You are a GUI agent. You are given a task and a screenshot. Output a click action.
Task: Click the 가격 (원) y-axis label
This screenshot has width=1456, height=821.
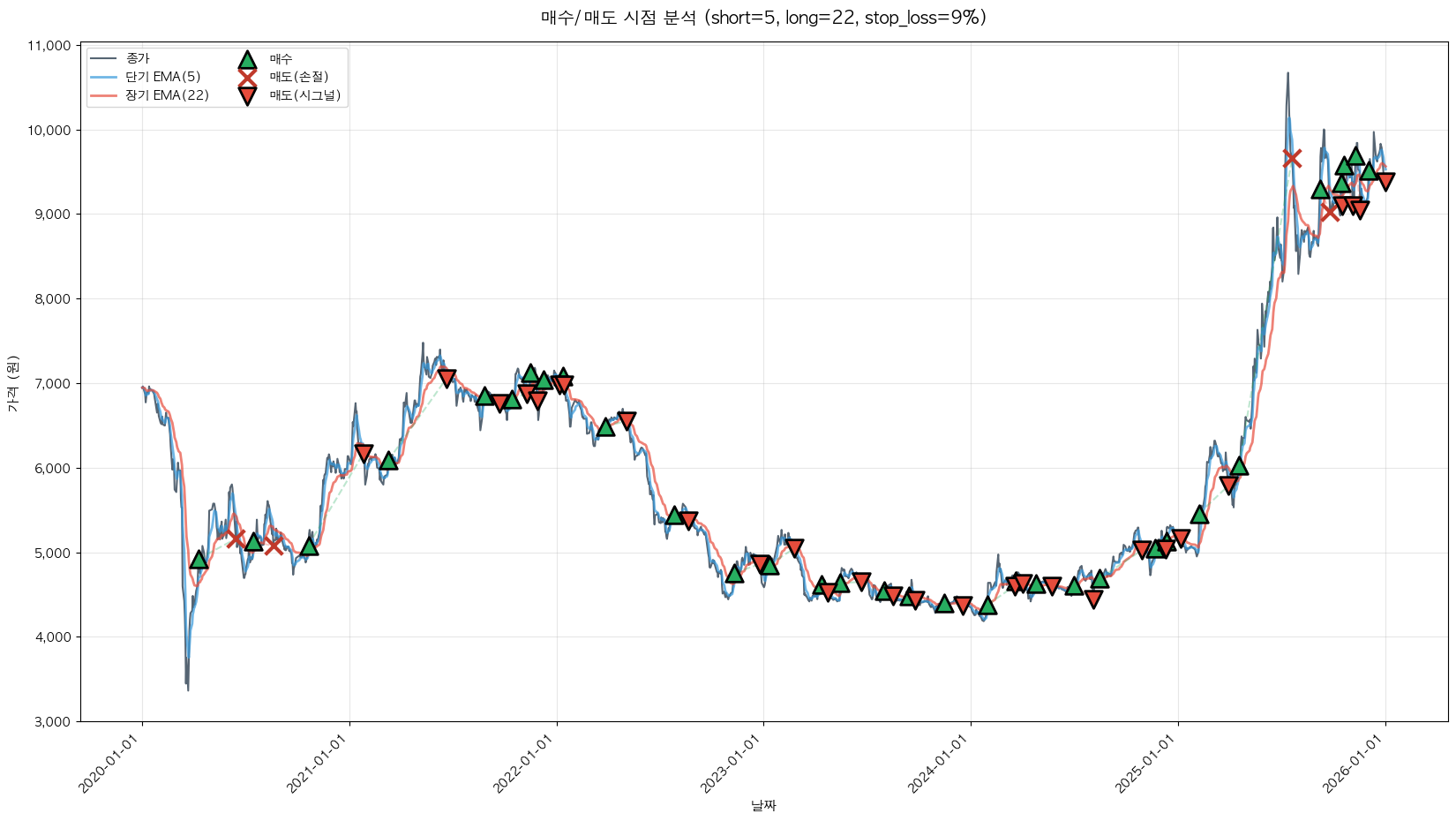coord(12,384)
